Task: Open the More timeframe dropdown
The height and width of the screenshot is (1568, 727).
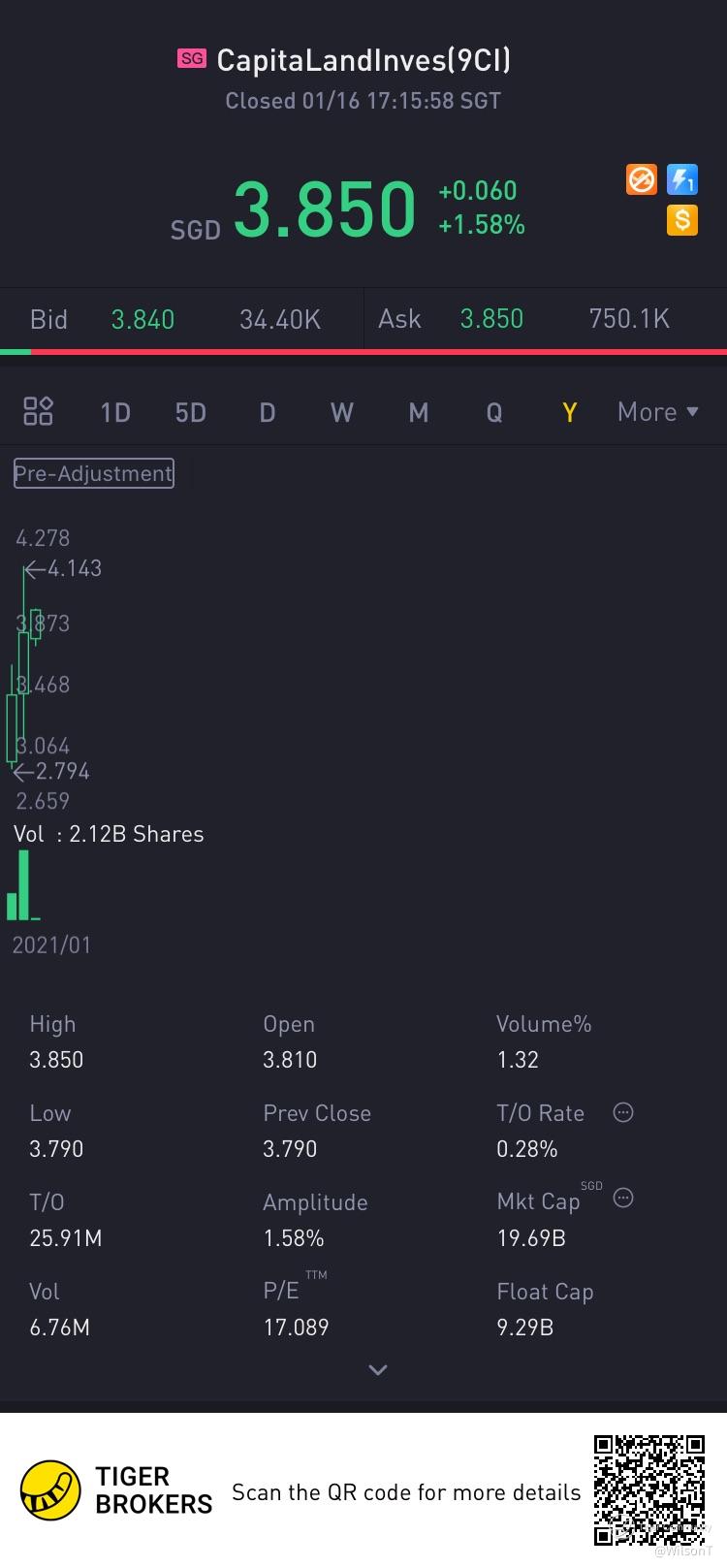Action: 658,412
